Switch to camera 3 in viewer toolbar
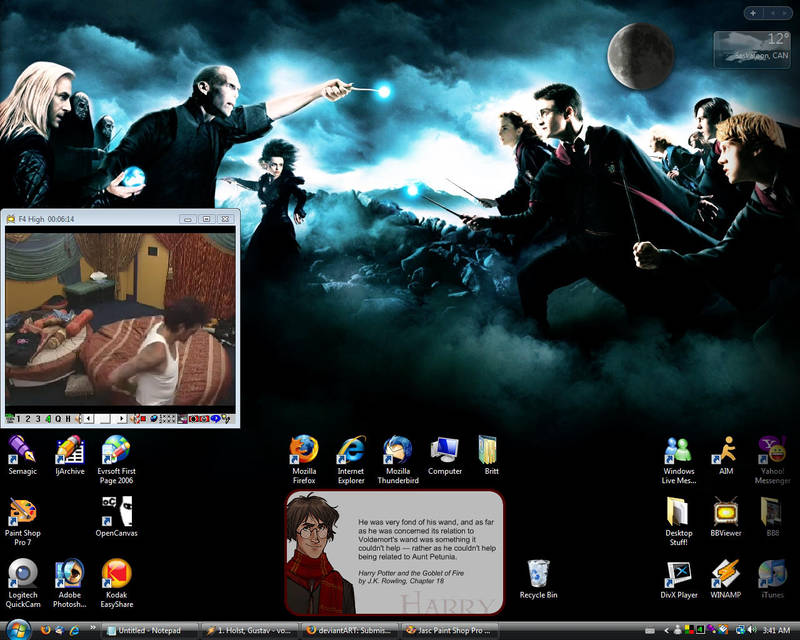Image resolution: width=800 pixels, height=640 pixels. click(x=38, y=419)
